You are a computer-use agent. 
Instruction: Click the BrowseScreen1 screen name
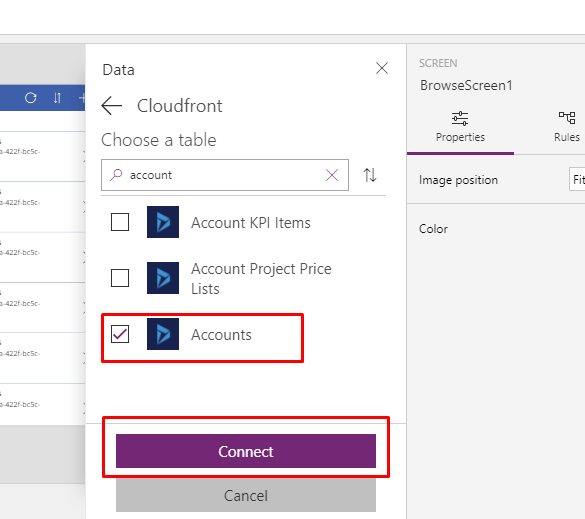[x=466, y=85]
